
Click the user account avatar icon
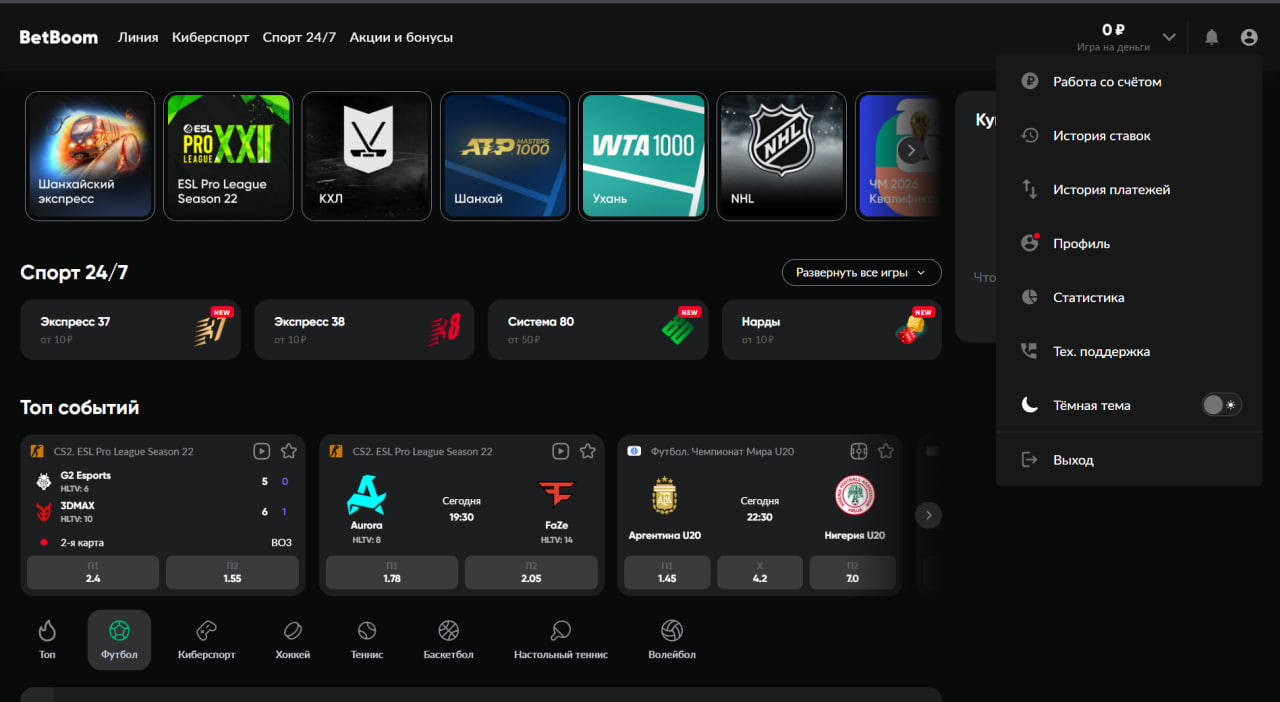click(1249, 37)
